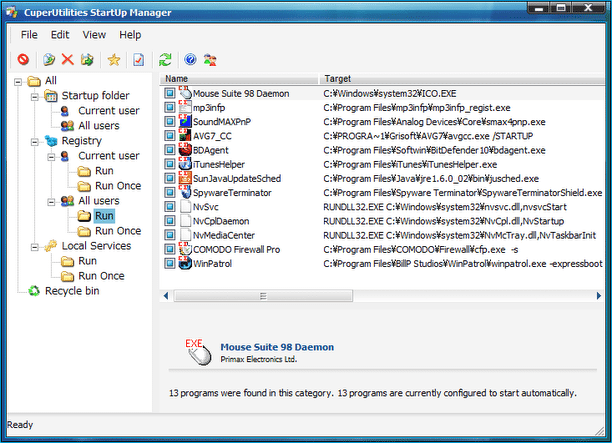This screenshot has height=443, width=612.
Task: Collapse the Local Services node
Action: (35, 247)
